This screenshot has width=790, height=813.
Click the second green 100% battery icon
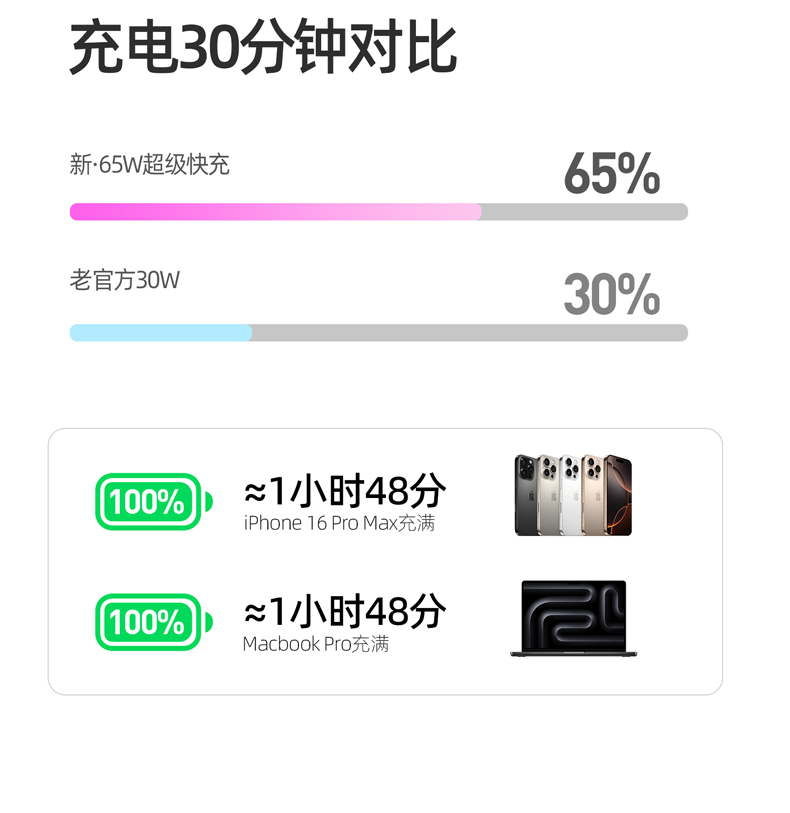coord(154,622)
